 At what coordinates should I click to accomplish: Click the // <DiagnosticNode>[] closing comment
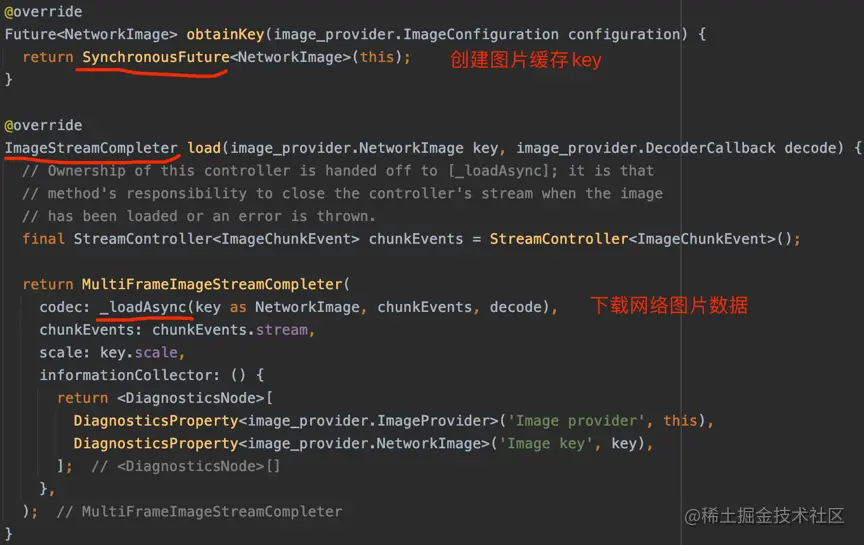point(186,466)
